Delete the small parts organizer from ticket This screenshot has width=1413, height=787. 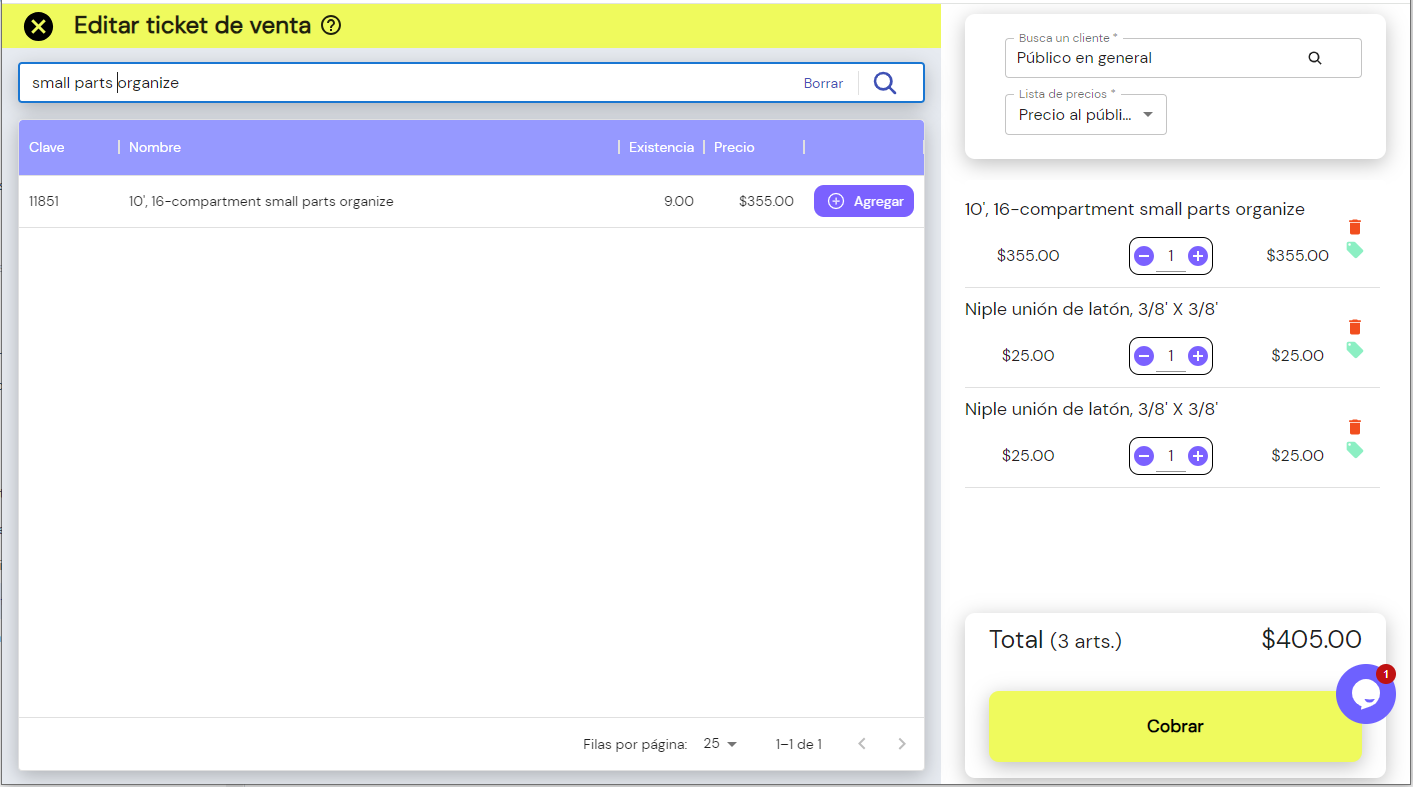1355,227
